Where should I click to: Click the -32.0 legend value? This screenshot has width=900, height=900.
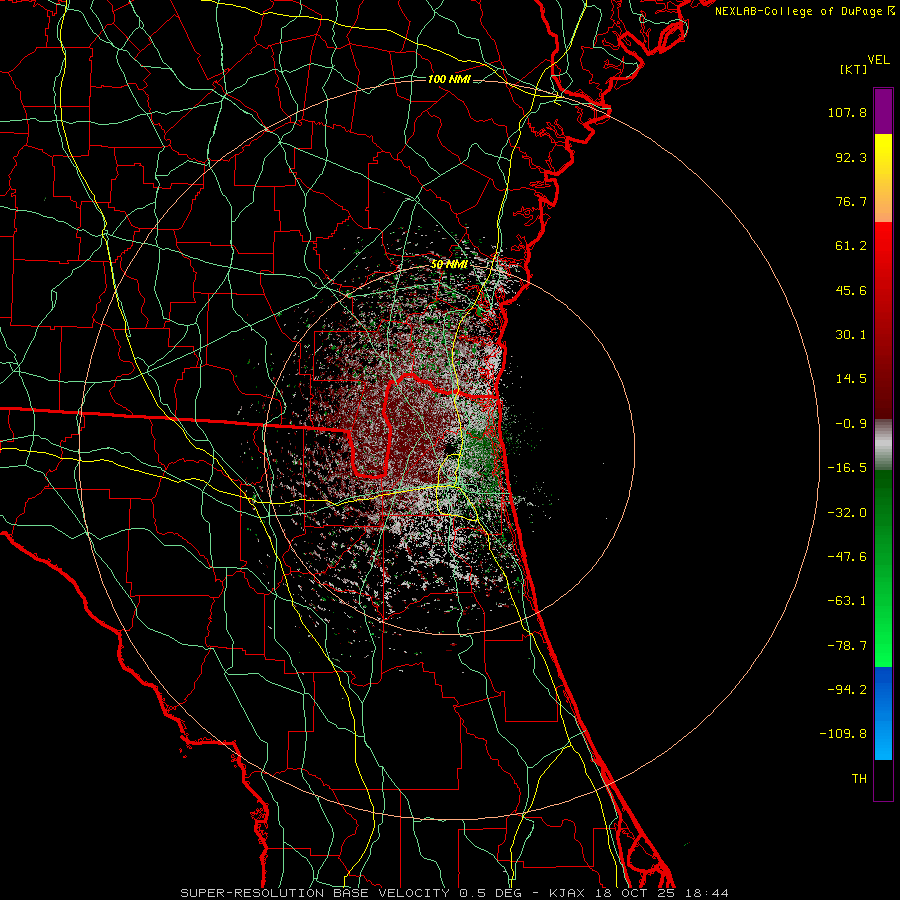847,513
